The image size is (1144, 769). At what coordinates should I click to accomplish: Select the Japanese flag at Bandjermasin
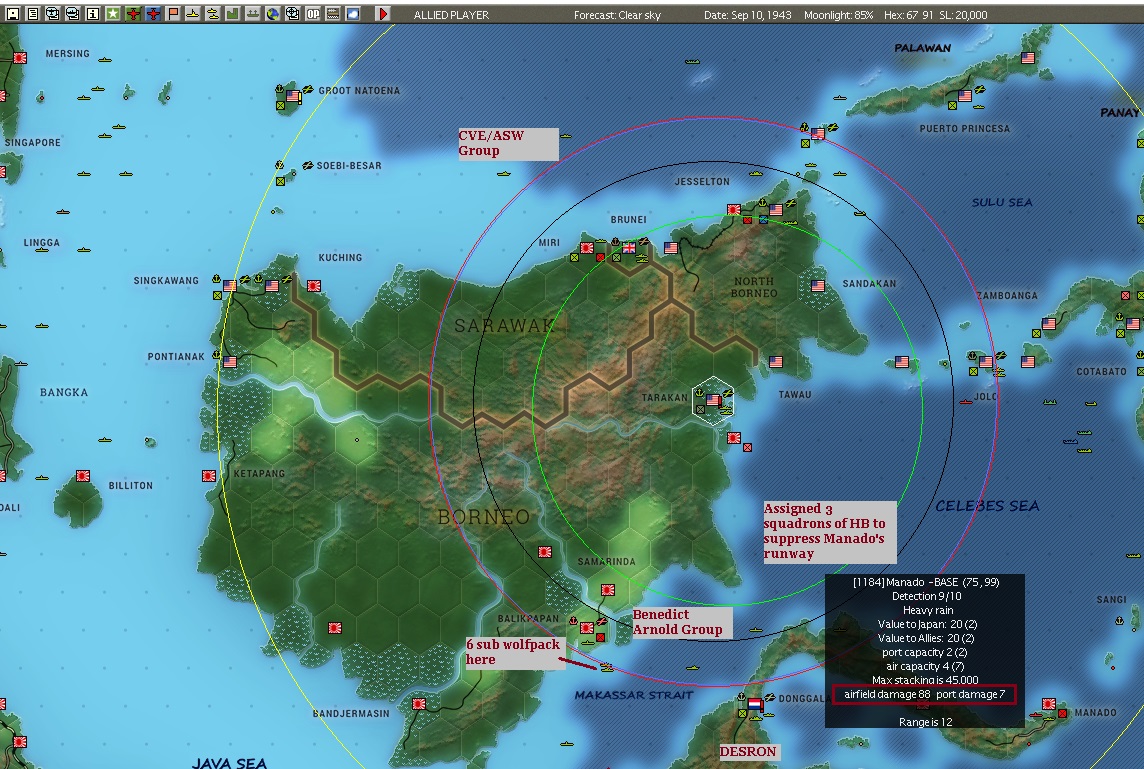tap(419, 704)
